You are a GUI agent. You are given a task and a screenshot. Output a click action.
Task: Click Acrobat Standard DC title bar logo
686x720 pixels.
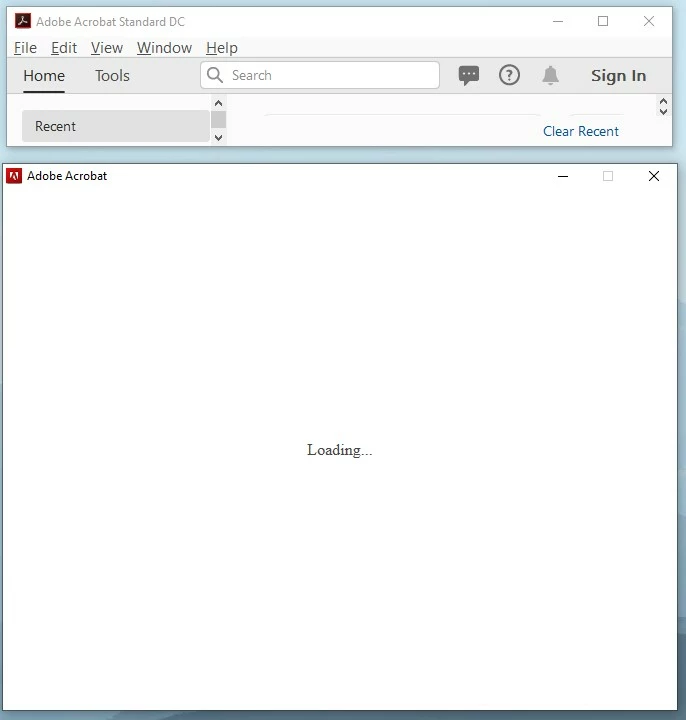(23, 21)
